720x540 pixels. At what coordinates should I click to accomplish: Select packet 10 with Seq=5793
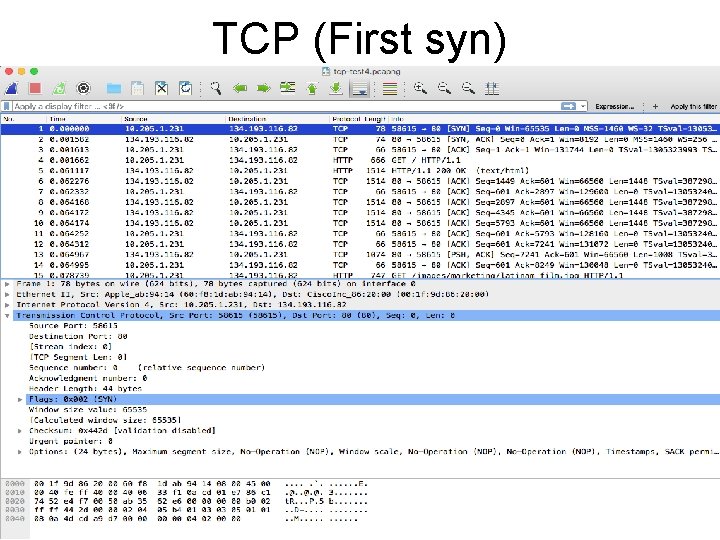(x=360, y=223)
